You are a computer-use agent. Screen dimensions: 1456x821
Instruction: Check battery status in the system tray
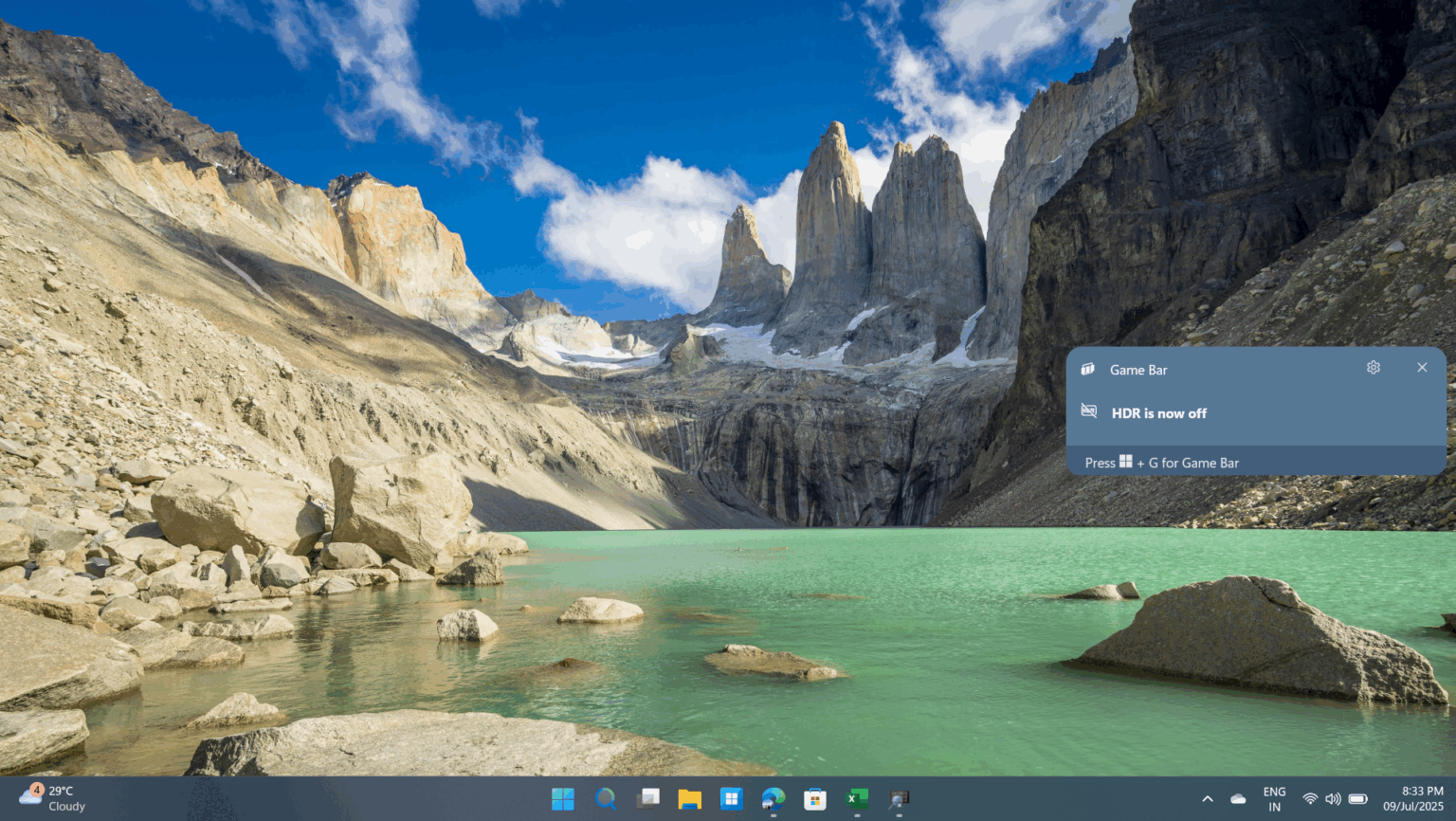coord(1356,799)
